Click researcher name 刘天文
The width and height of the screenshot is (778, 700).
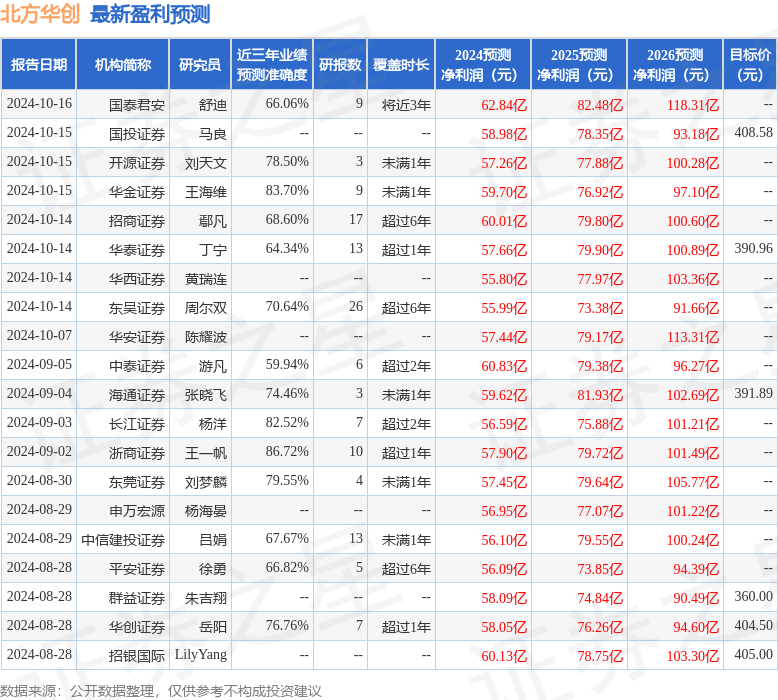click(x=206, y=163)
